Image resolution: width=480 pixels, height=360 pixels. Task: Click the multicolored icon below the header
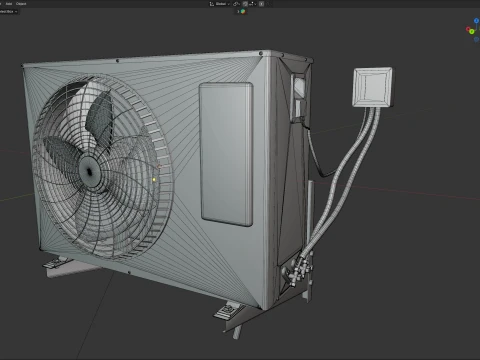click(243, 11)
